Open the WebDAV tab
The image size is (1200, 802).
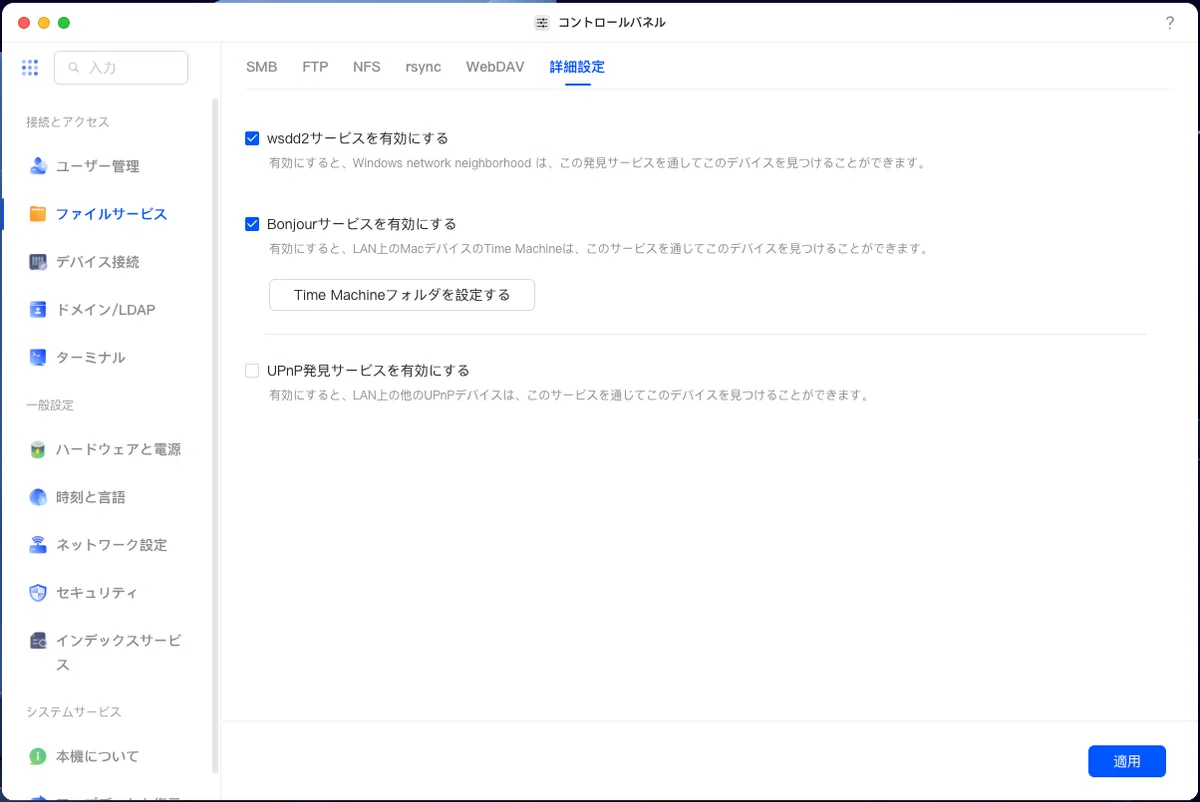pos(495,67)
